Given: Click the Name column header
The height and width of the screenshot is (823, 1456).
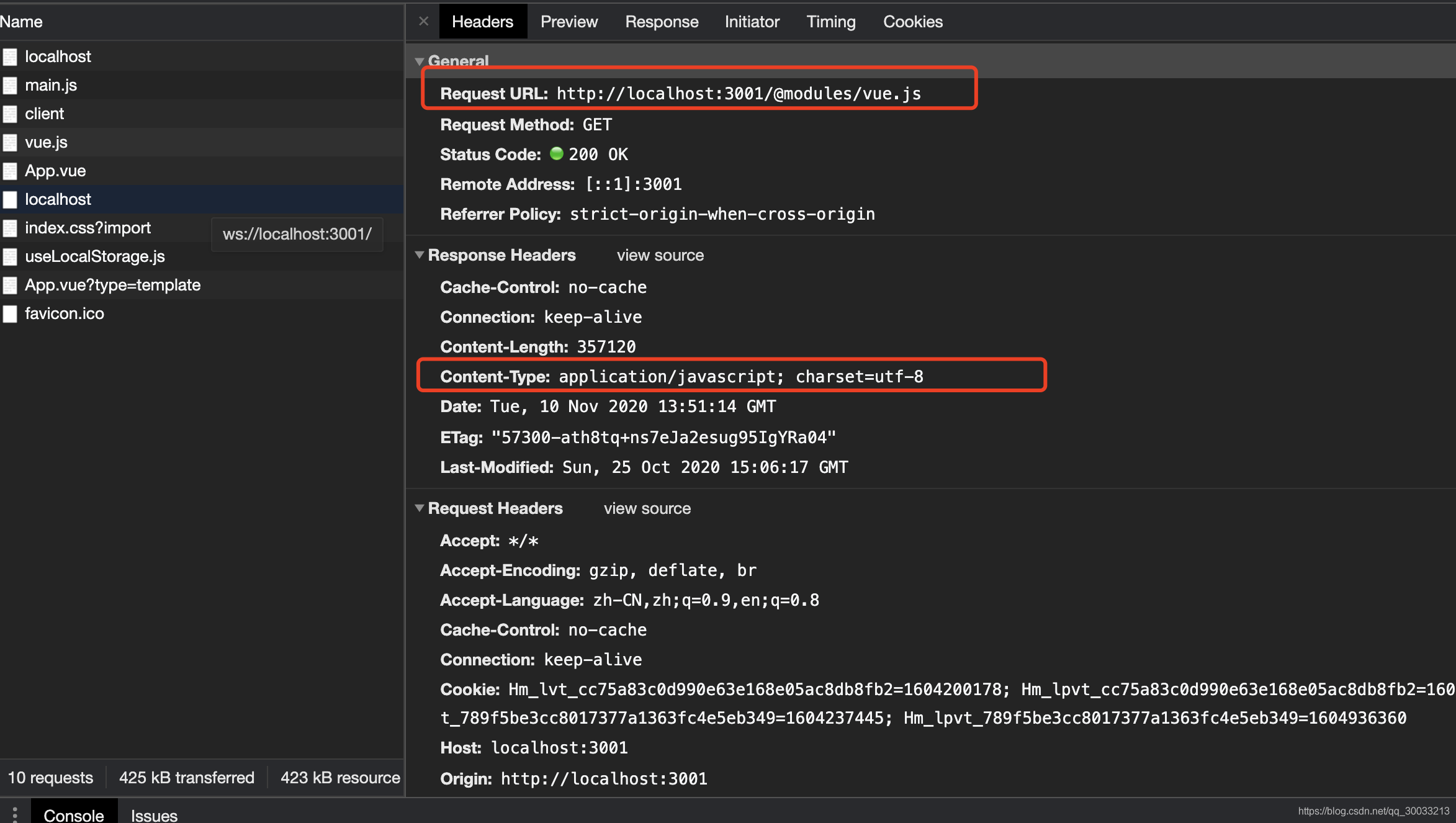Looking at the screenshot, I should pos(21,22).
